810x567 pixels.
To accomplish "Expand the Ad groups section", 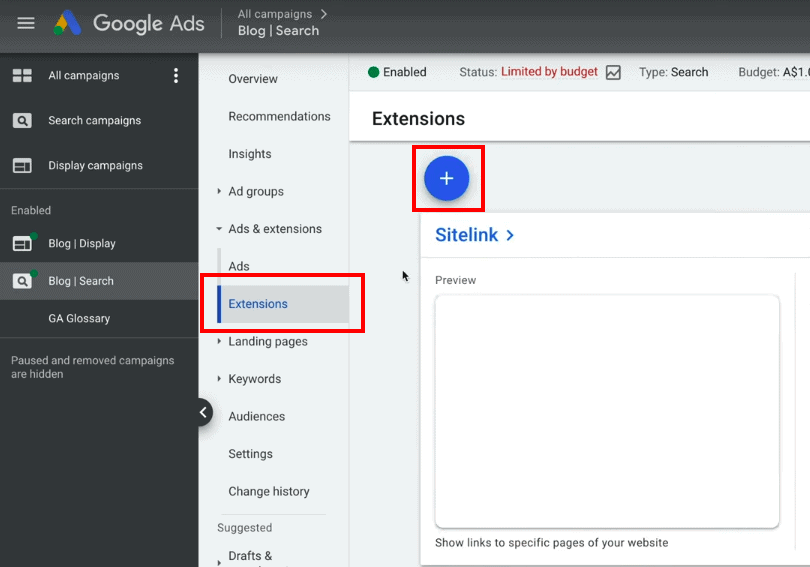I will [219, 192].
